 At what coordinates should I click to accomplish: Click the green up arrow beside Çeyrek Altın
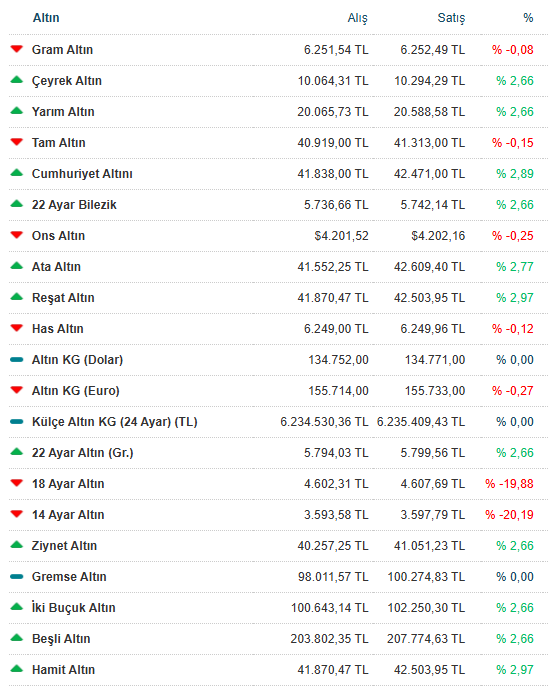17,80
